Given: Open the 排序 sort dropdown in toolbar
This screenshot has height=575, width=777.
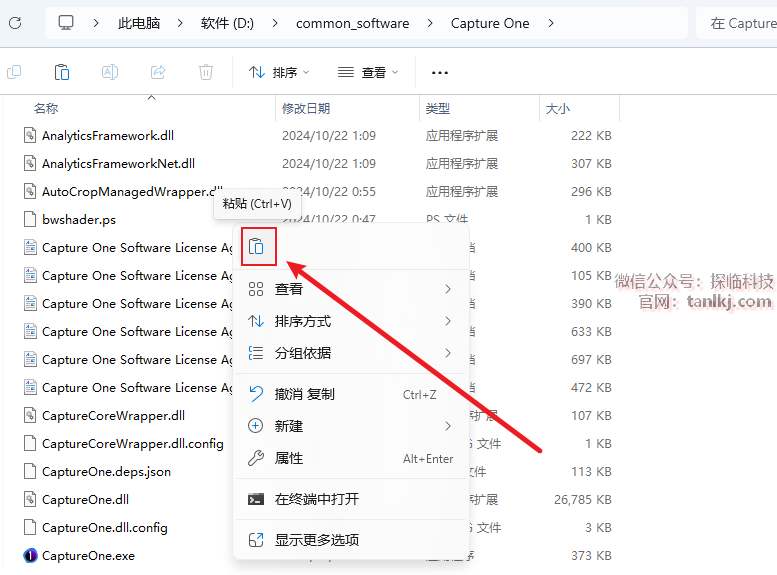Looking at the screenshot, I should pos(279,72).
